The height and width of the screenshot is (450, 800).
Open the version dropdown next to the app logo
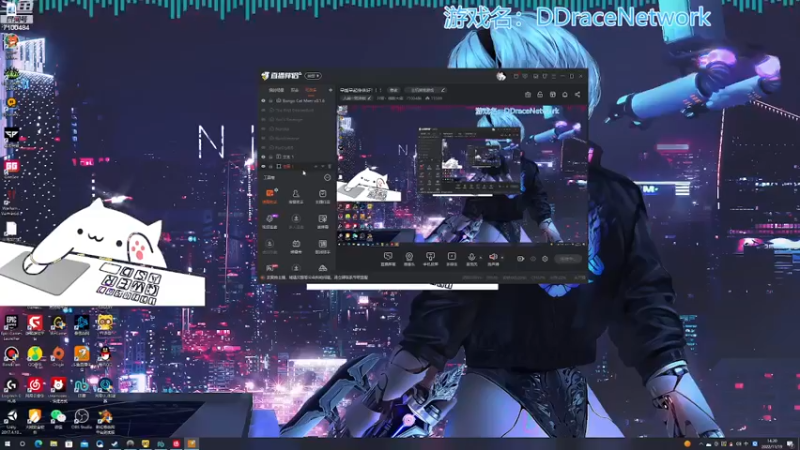tap(313, 76)
